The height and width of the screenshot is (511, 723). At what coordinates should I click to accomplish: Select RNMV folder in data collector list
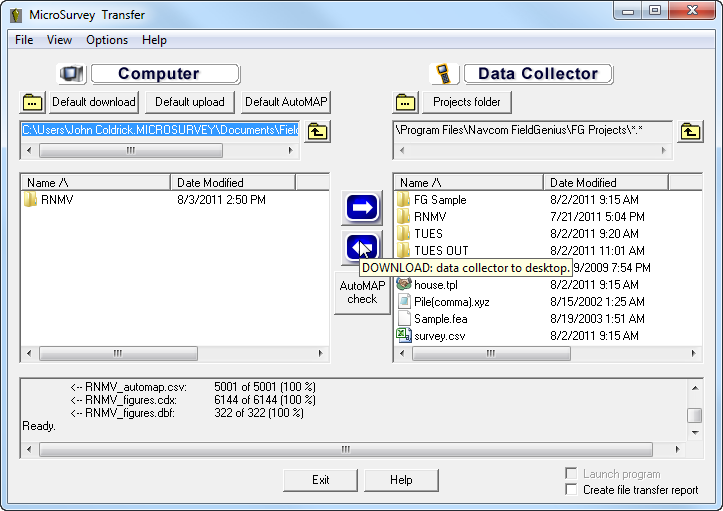(547, 217)
